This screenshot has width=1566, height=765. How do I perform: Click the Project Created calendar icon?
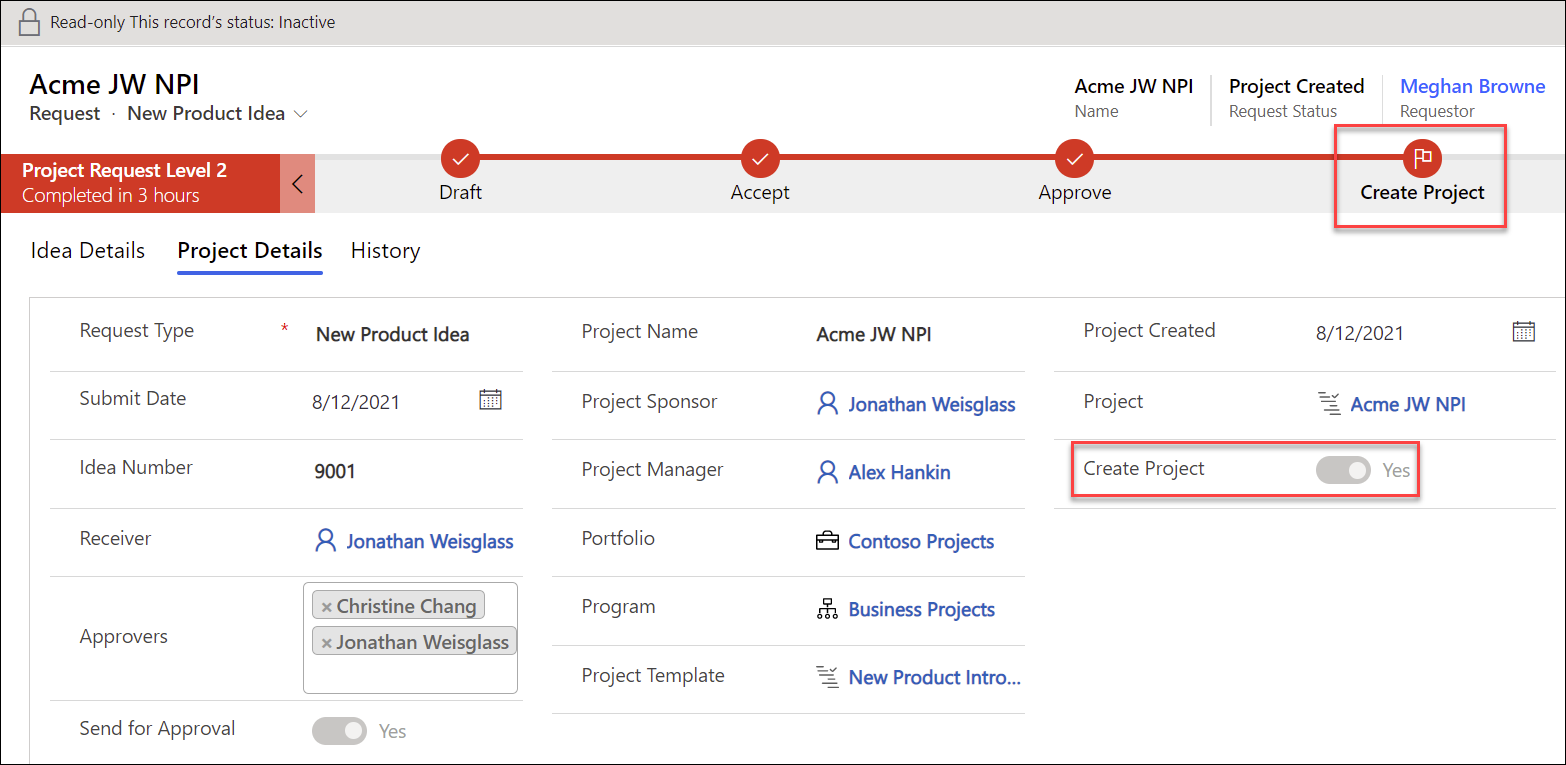[1523, 332]
